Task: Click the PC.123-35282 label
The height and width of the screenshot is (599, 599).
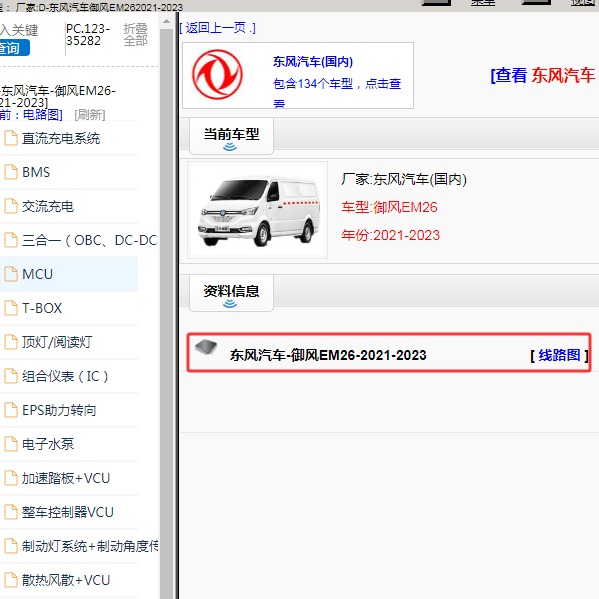Action: (88, 35)
